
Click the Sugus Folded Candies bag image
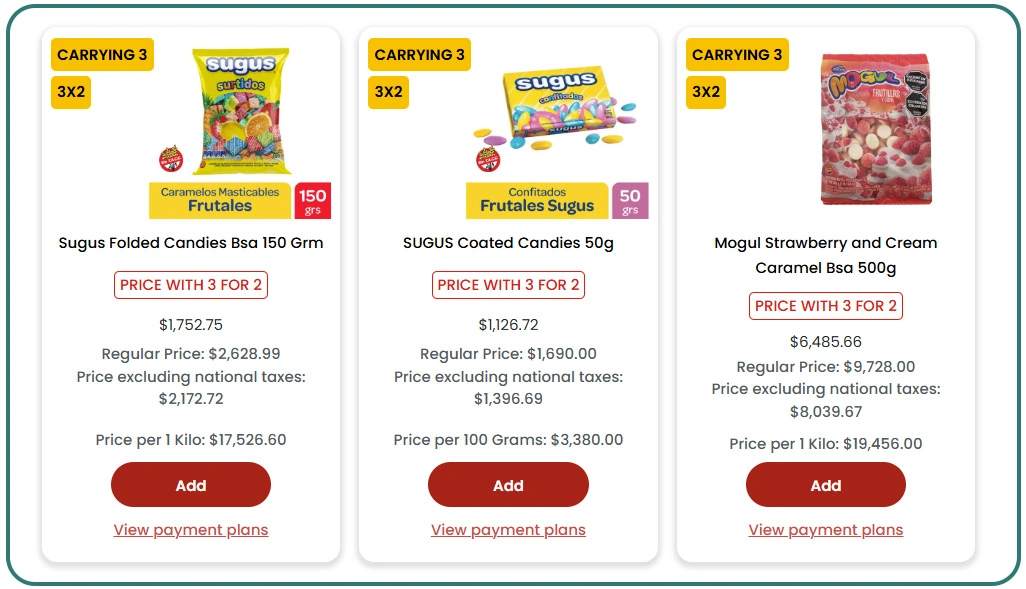[240, 110]
